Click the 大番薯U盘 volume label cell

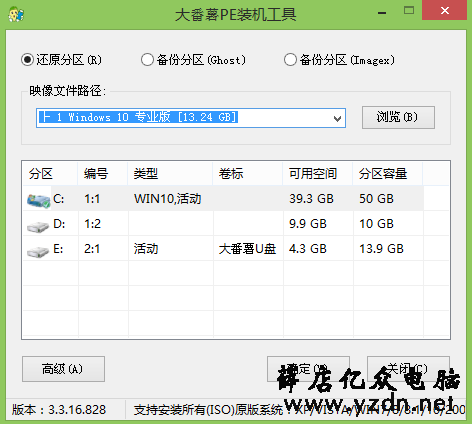(x=247, y=249)
